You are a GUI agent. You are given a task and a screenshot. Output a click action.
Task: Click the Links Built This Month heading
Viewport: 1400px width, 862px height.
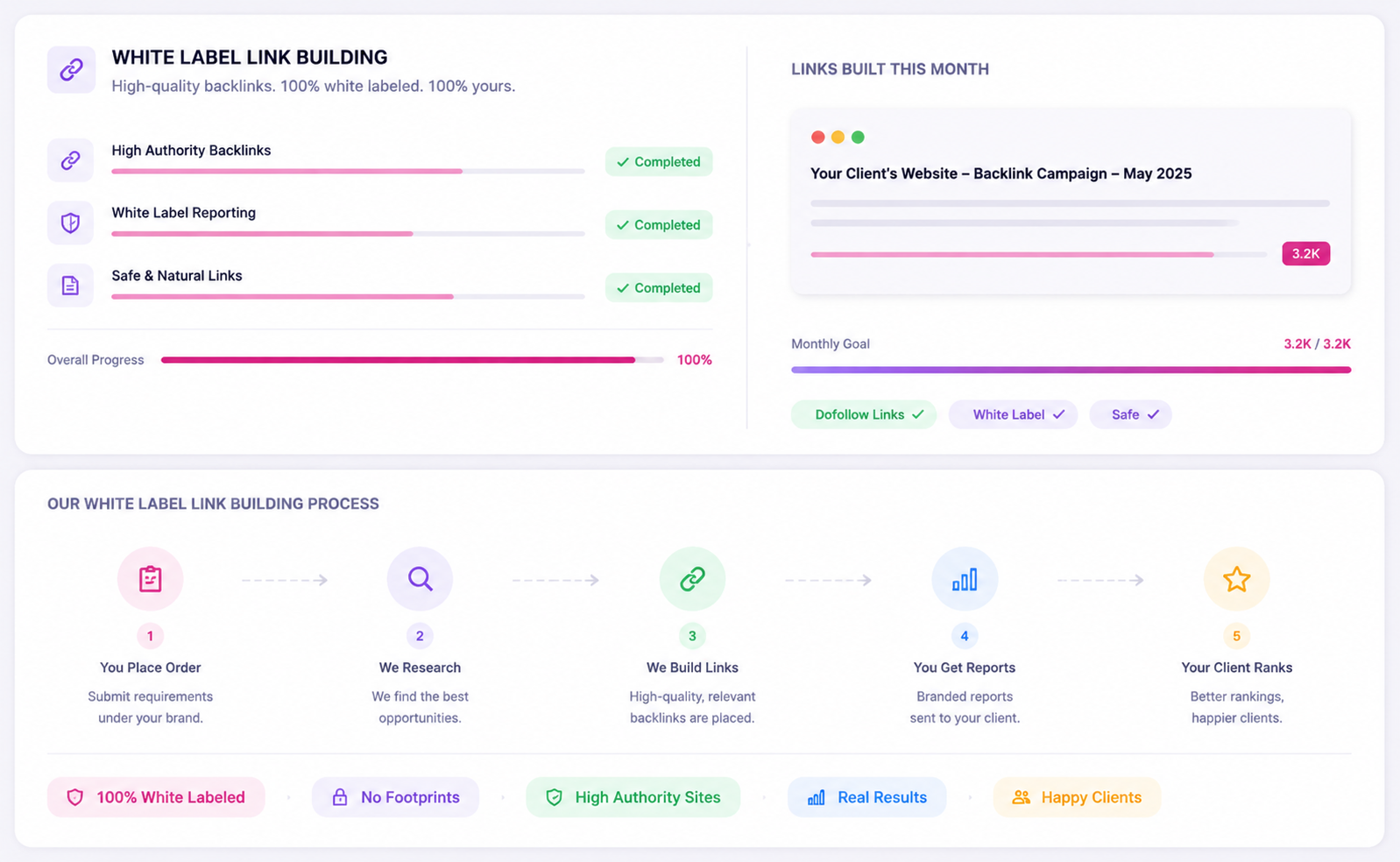tap(890, 69)
